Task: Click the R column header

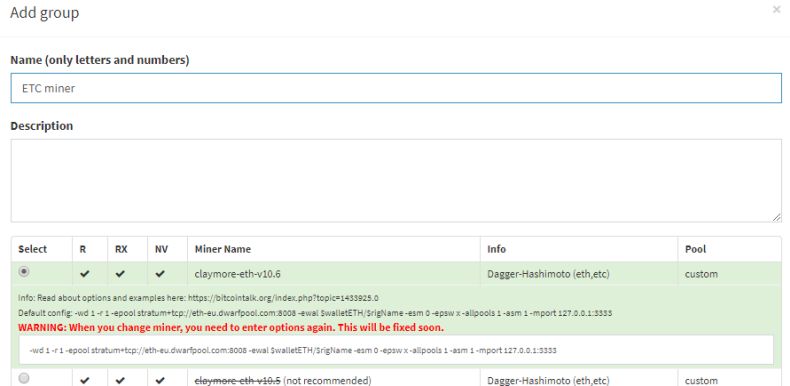Action: (x=83, y=249)
